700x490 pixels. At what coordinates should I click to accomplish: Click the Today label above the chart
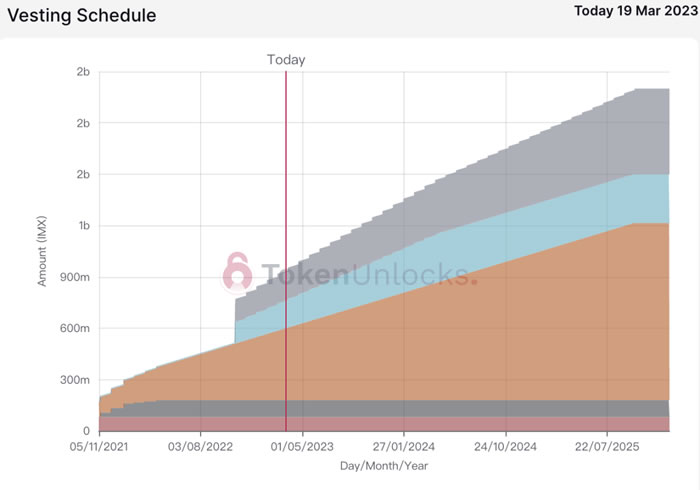286,59
